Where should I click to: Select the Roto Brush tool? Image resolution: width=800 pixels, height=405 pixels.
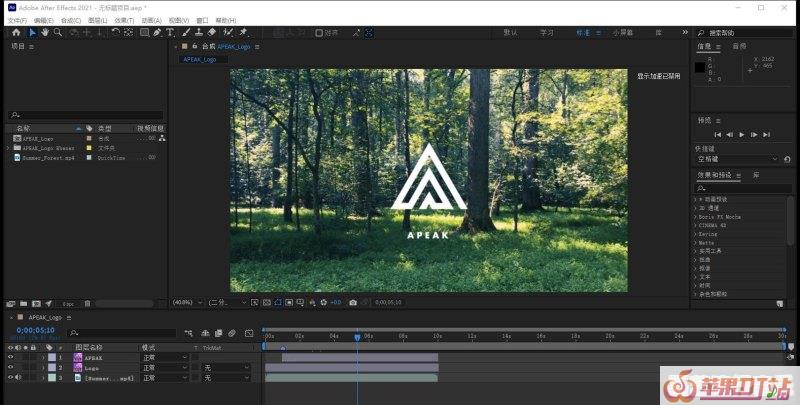228,32
